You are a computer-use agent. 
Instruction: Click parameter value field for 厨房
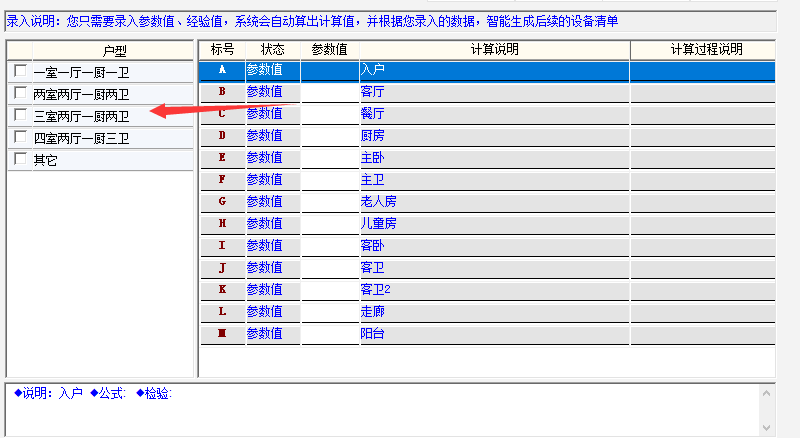330,136
